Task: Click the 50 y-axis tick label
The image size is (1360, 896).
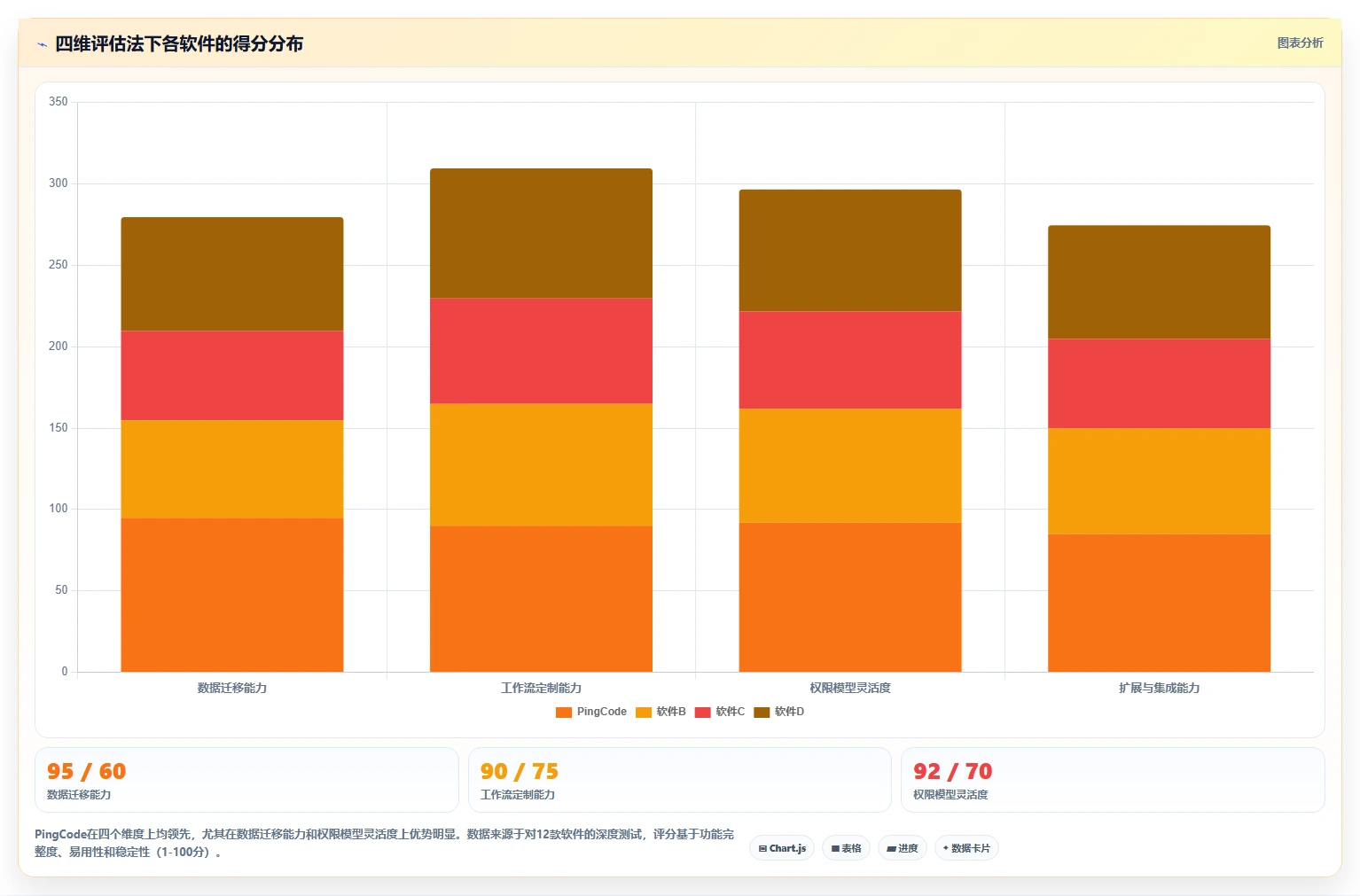Action: pos(61,590)
